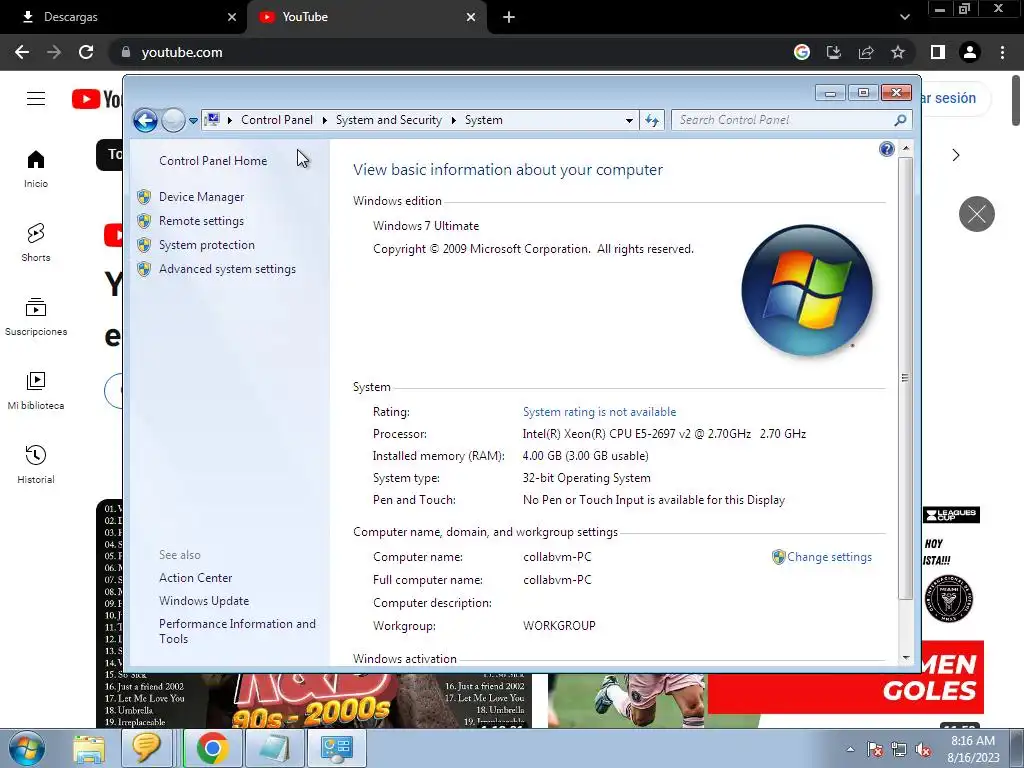
Task: Click the muted volume tray icon
Action: (x=923, y=750)
